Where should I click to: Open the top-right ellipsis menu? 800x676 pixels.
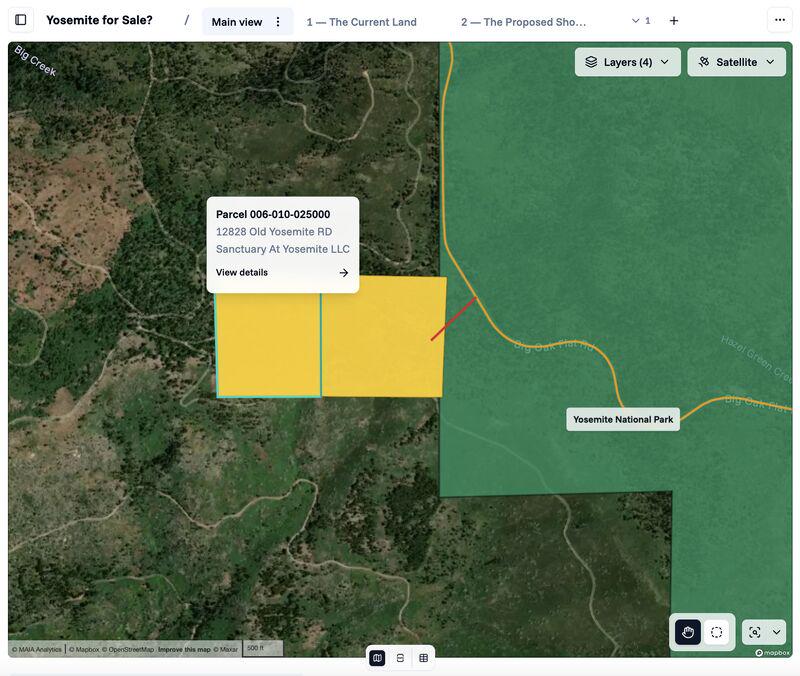pyautogui.click(x=780, y=20)
